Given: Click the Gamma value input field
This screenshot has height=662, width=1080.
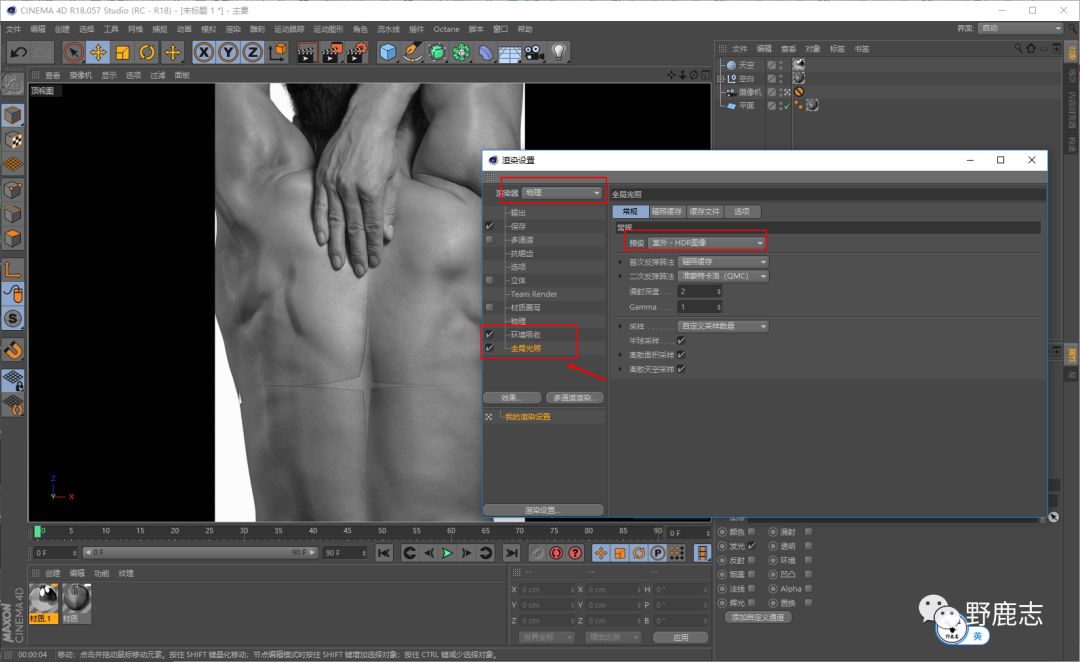Looking at the screenshot, I should [698, 307].
